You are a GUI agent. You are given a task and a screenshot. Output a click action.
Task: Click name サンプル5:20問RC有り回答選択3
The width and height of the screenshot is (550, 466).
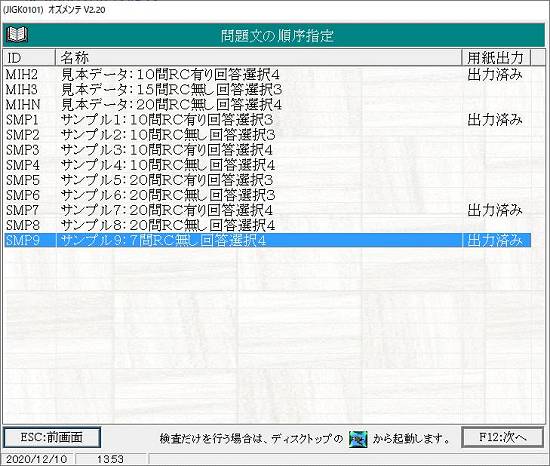(167, 180)
